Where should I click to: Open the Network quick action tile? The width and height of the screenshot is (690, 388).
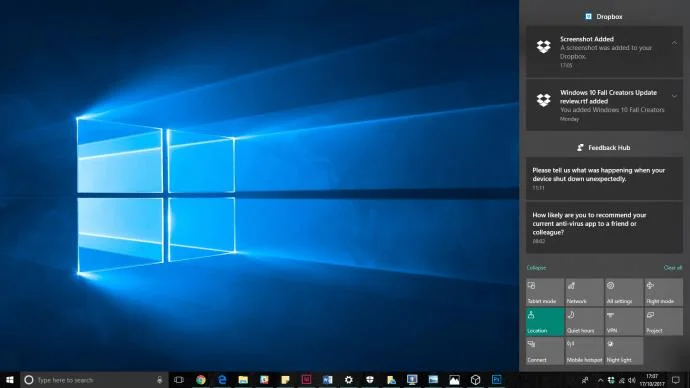click(x=584, y=292)
